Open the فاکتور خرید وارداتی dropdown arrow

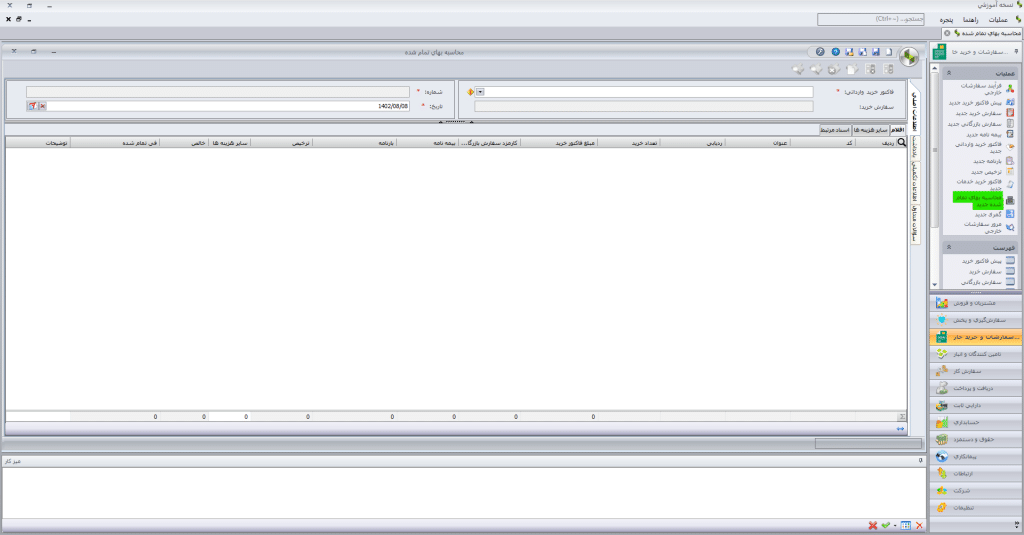pos(480,92)
